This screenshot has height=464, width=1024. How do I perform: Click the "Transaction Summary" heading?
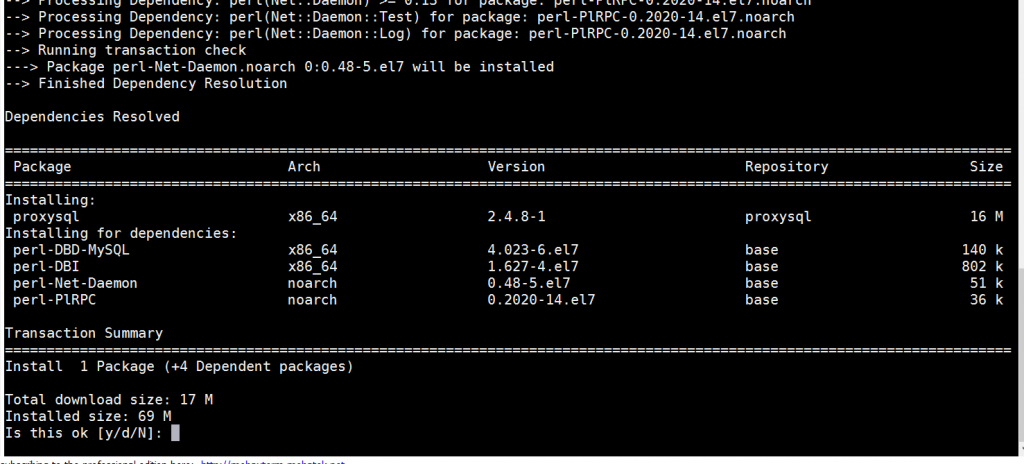[x=84, y=333]
